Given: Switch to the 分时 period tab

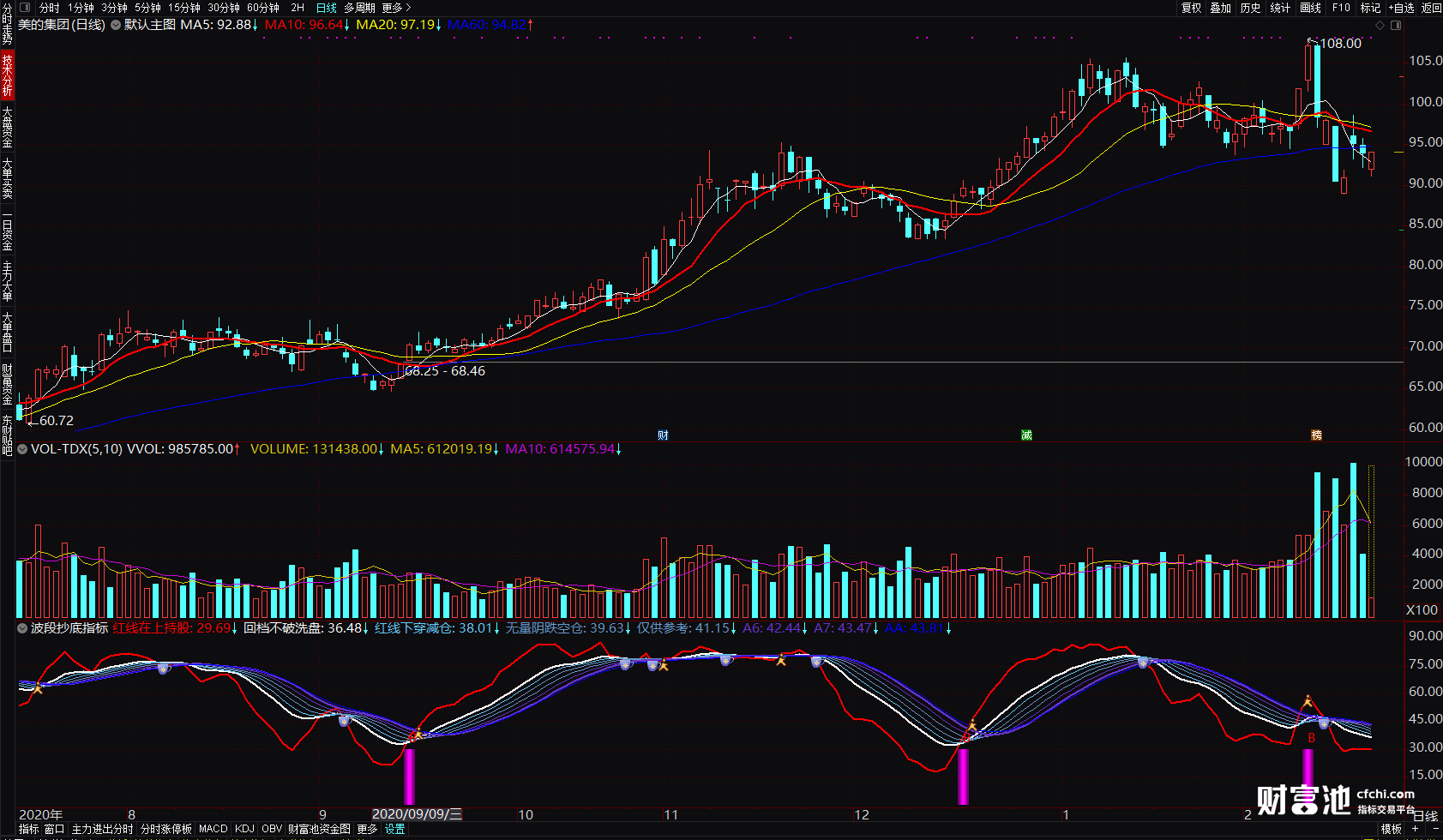Looking at the screenshot, I should [50, 8].
